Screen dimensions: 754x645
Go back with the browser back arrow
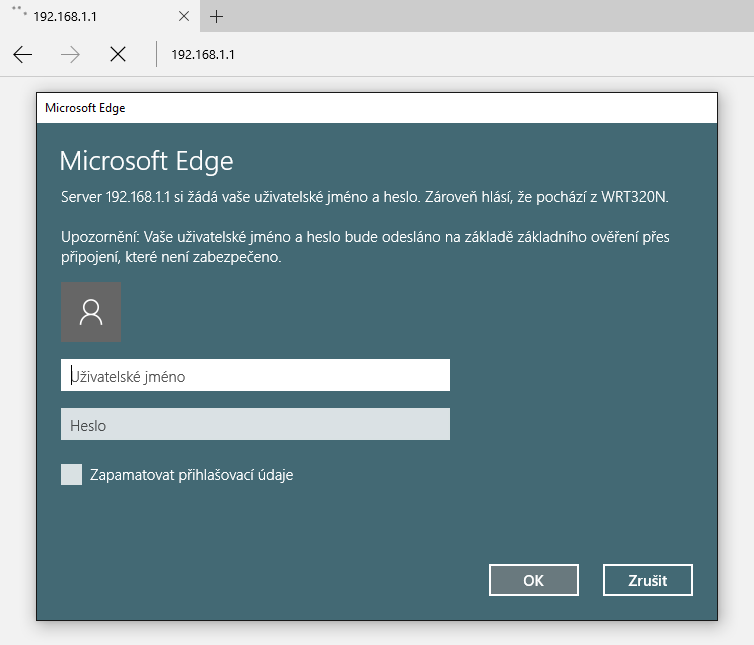pyautogui.click(x=23, y=55)
